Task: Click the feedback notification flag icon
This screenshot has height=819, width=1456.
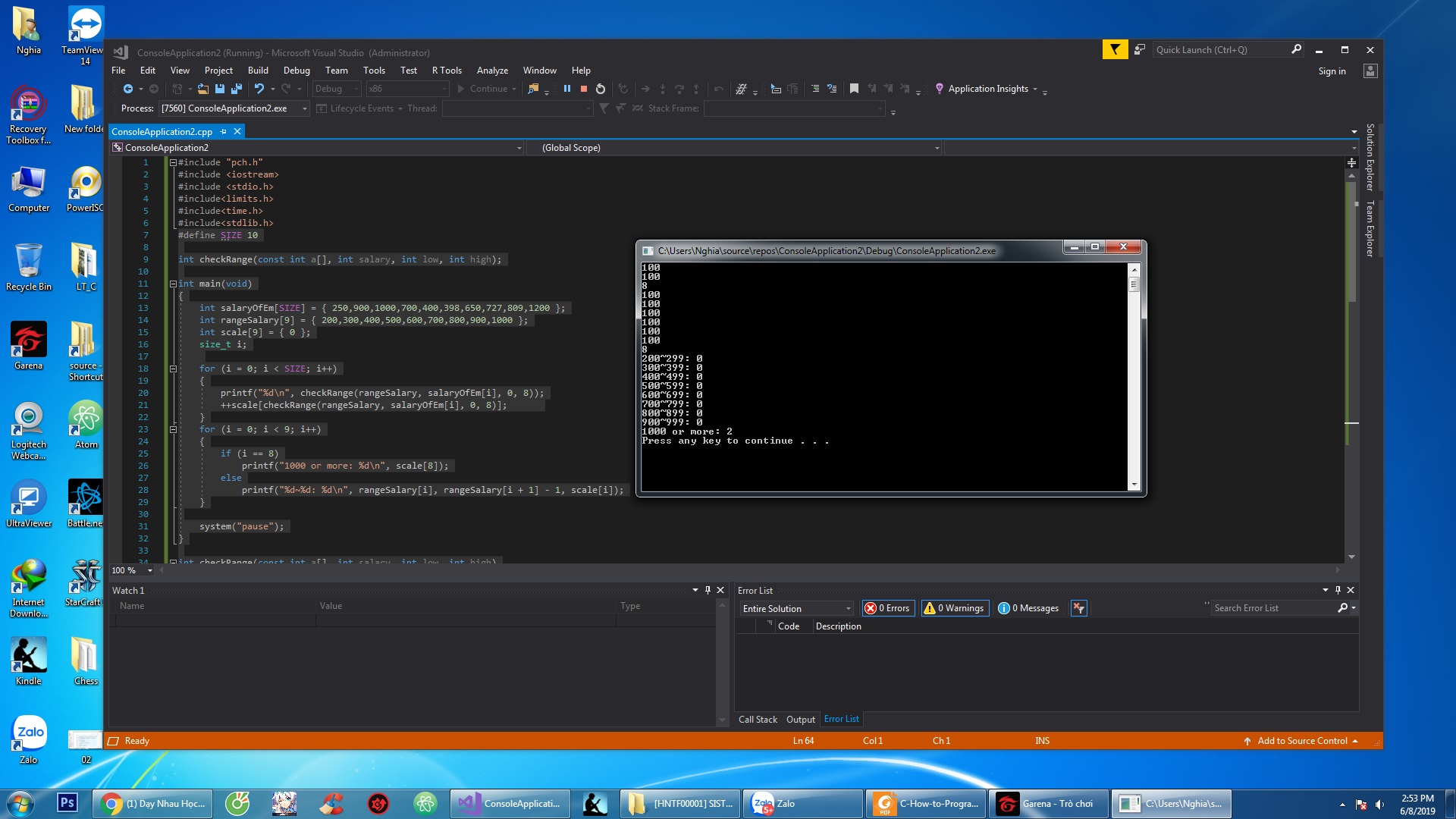Action: click(1115, 50)
